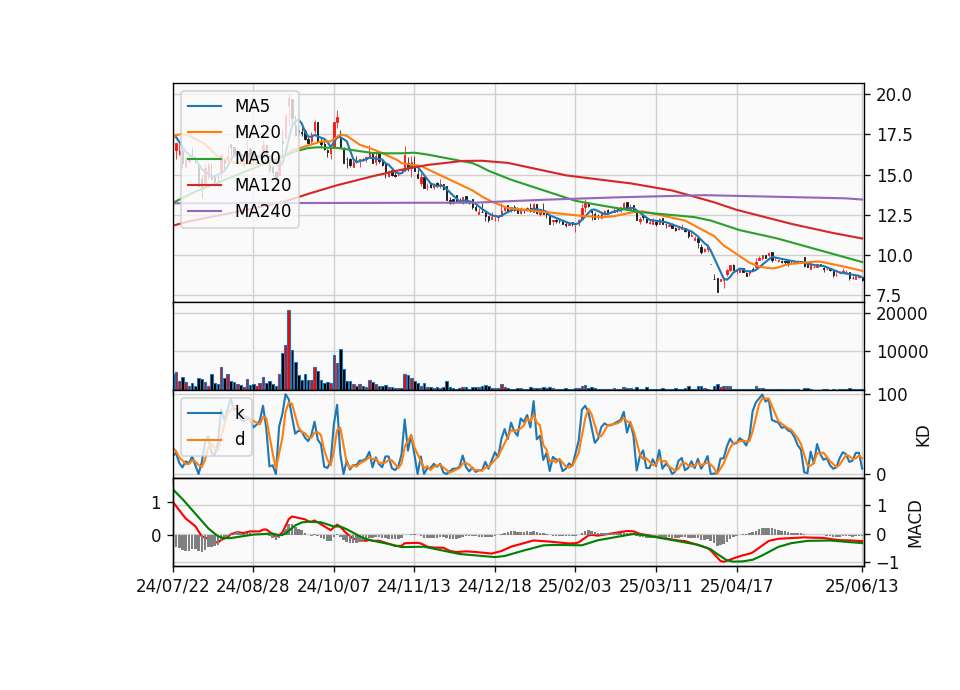Click the 25/03/11 date axis label
Screen dimensions: 960x690
(x=656, y=586)
